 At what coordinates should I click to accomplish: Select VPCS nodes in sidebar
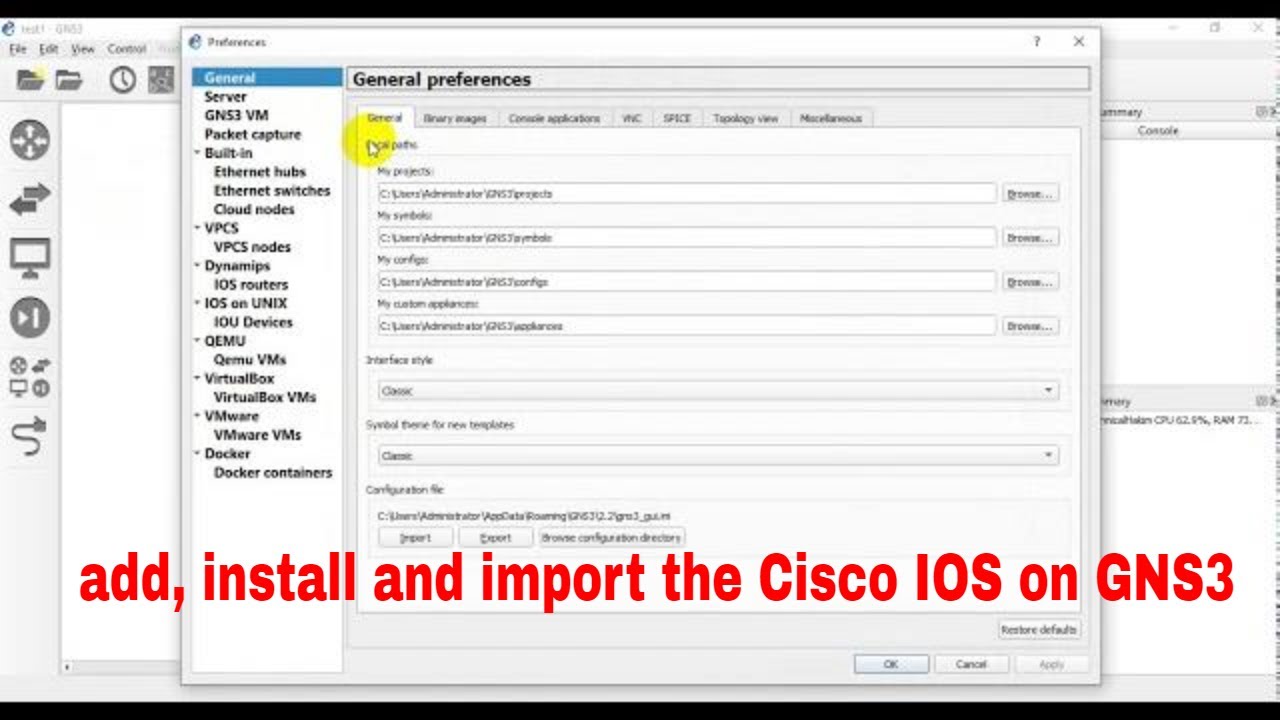[x=253, y=247]
